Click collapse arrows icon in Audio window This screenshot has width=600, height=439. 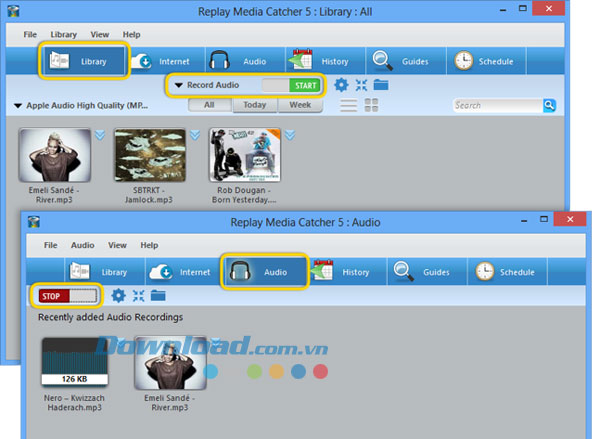138,295
